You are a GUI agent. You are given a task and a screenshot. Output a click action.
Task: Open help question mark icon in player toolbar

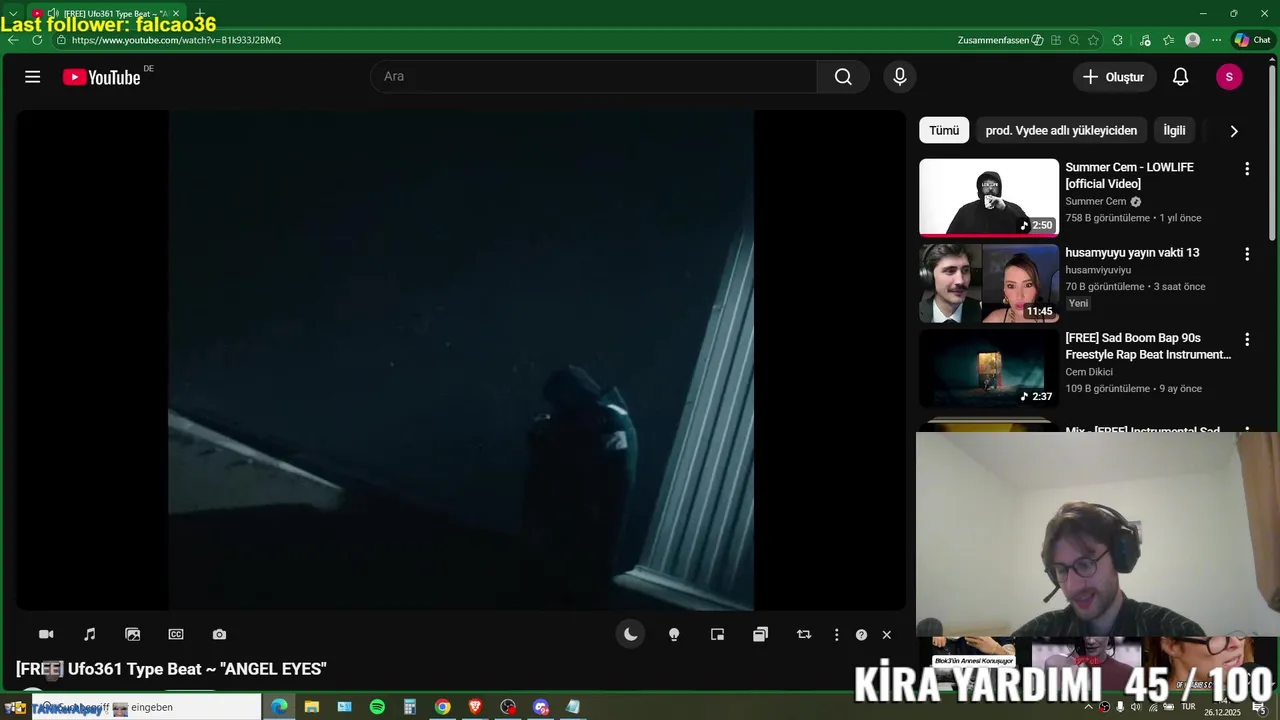coord(861,635)
